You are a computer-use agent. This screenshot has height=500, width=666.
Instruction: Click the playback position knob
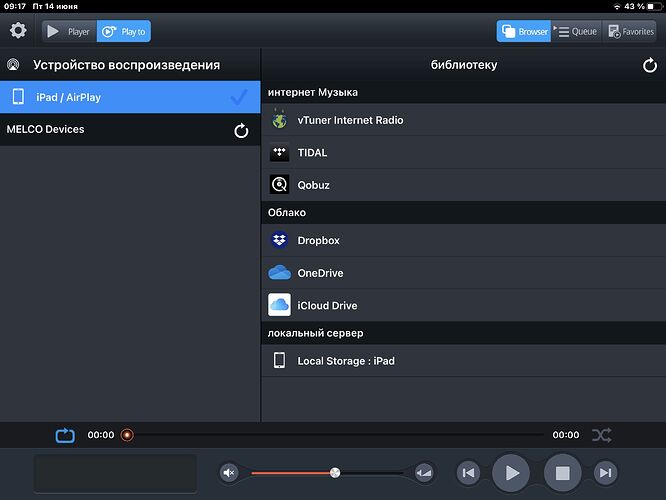coord(127,435)
